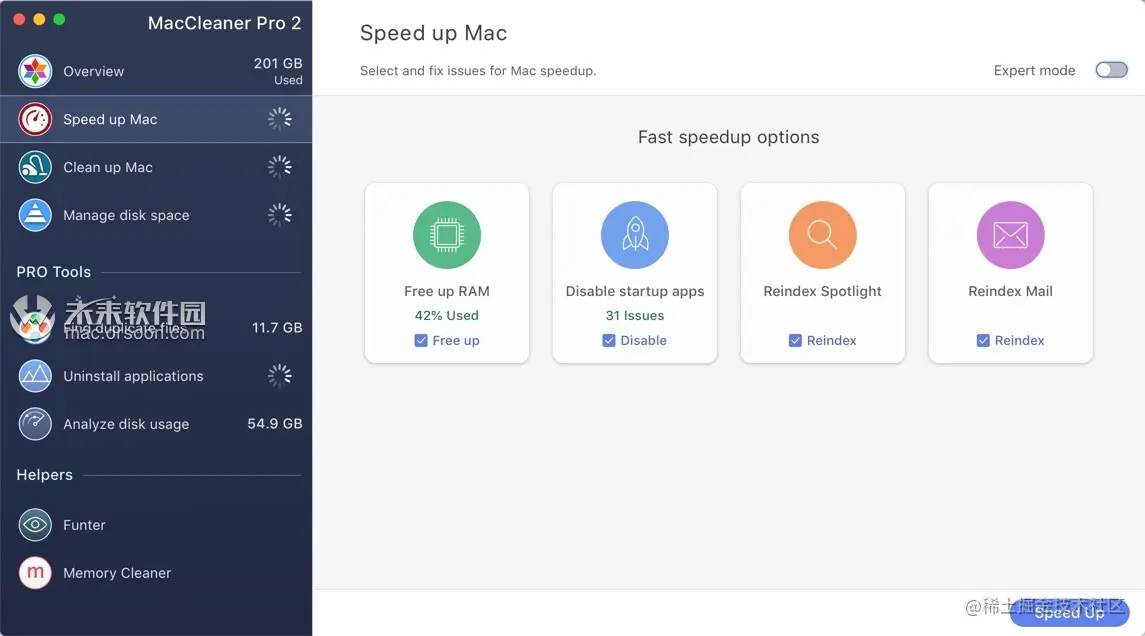Click the spinner beside Speed up Mac
Viewport: 1145px width, 636px height.
pos(279,119)
